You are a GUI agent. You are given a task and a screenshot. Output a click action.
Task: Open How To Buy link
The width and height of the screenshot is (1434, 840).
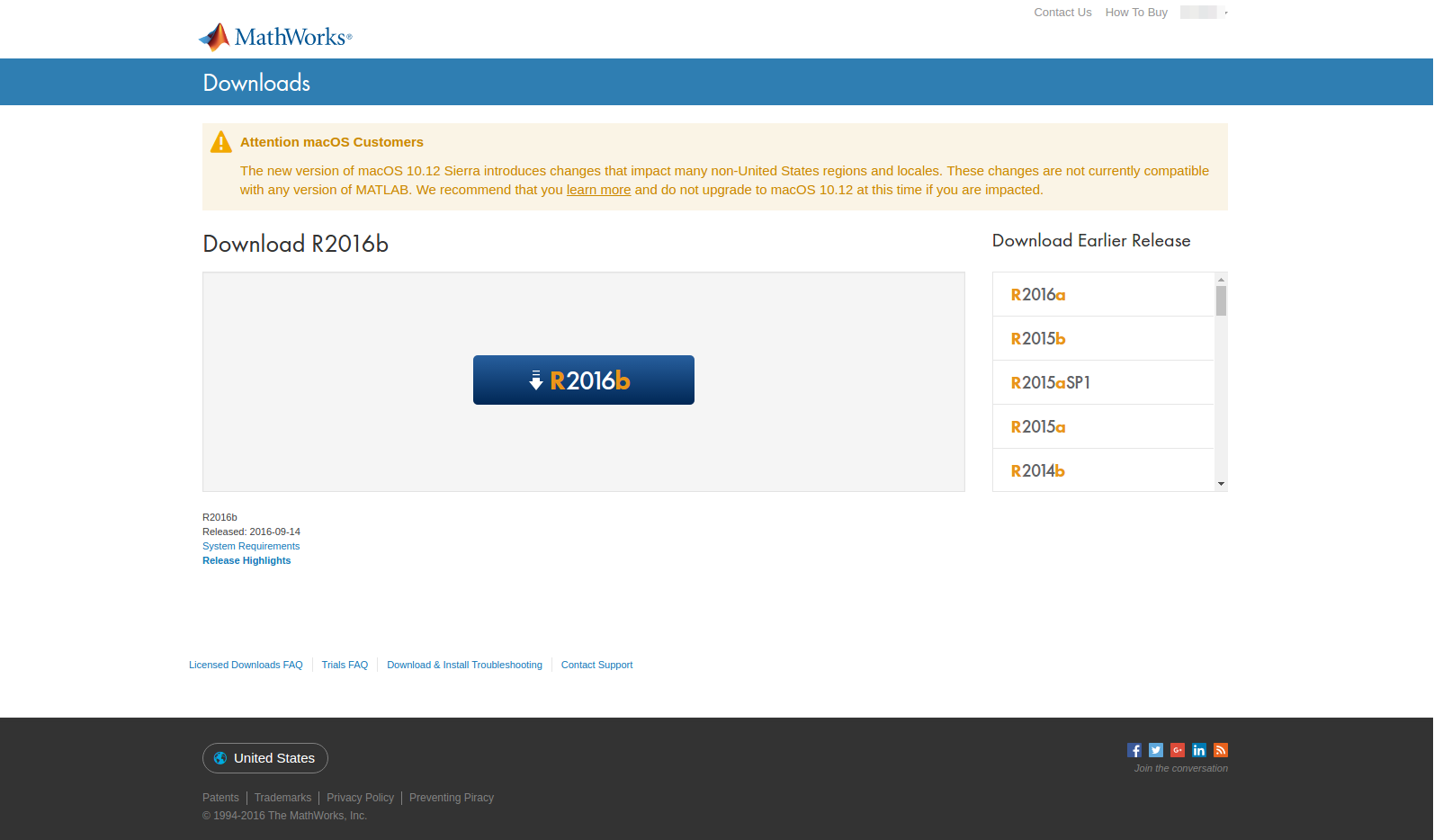[x=1136, y=13]
